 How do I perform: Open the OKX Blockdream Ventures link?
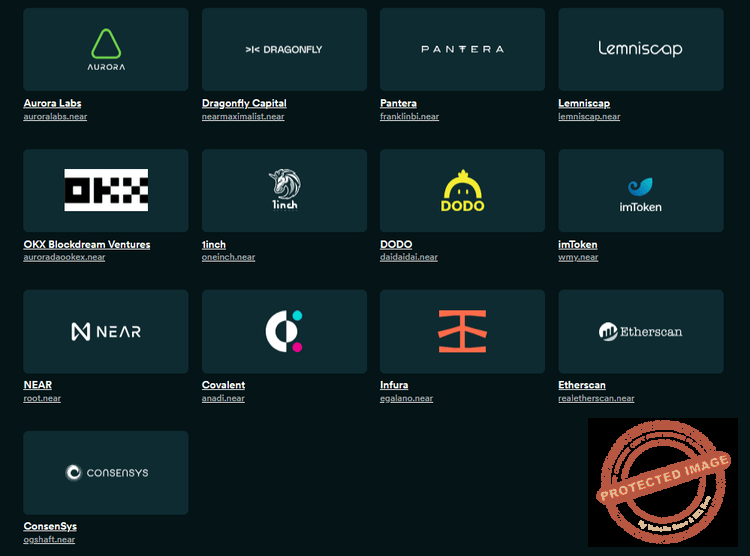click(87, 245)
